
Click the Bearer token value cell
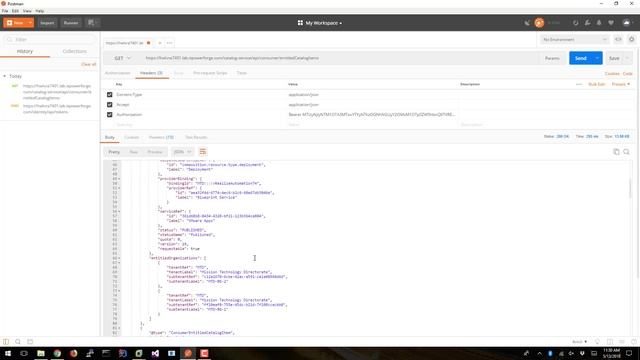[x=372, y=115]
